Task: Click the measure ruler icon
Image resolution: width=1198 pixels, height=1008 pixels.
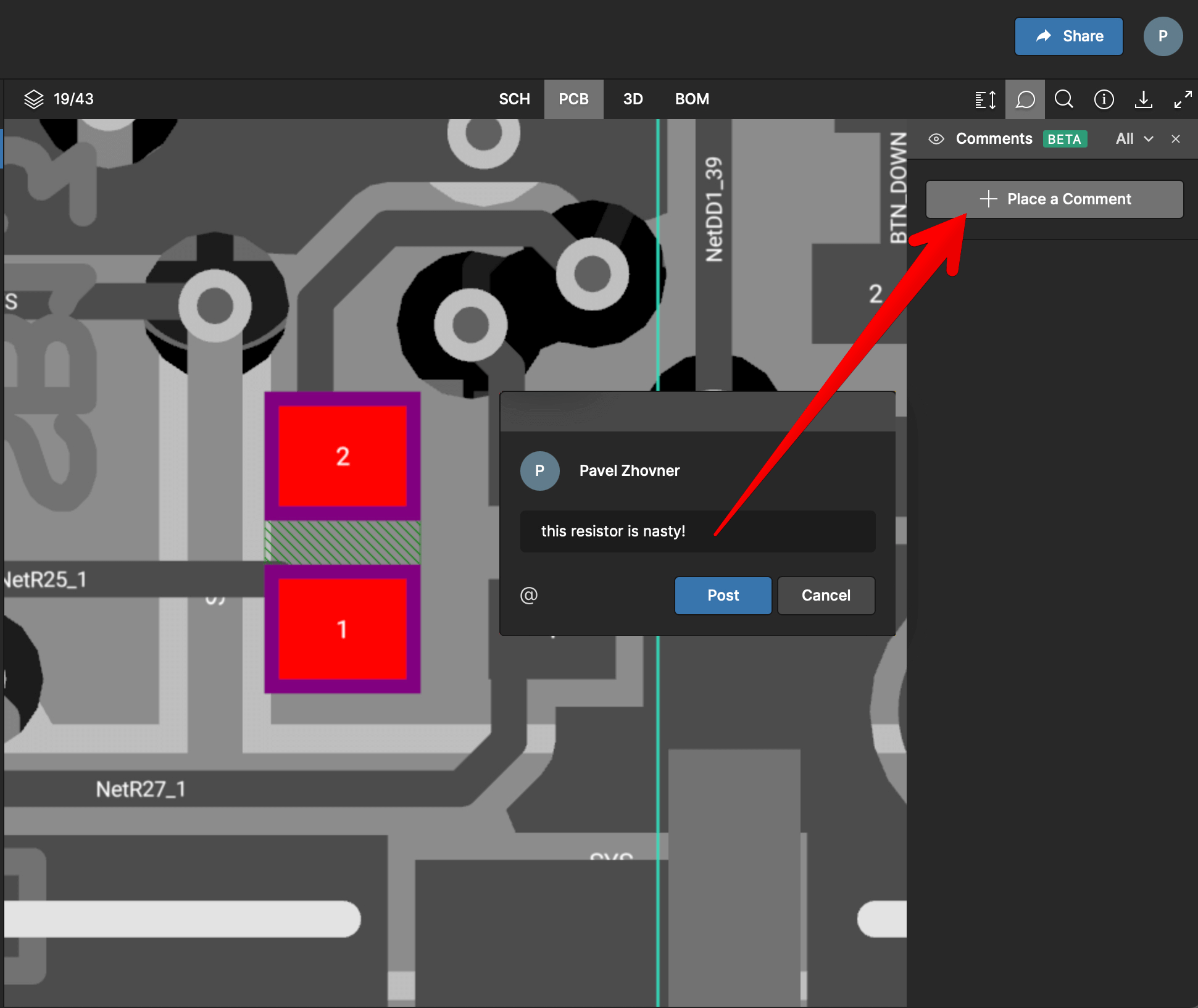Action: coord(985,99)
